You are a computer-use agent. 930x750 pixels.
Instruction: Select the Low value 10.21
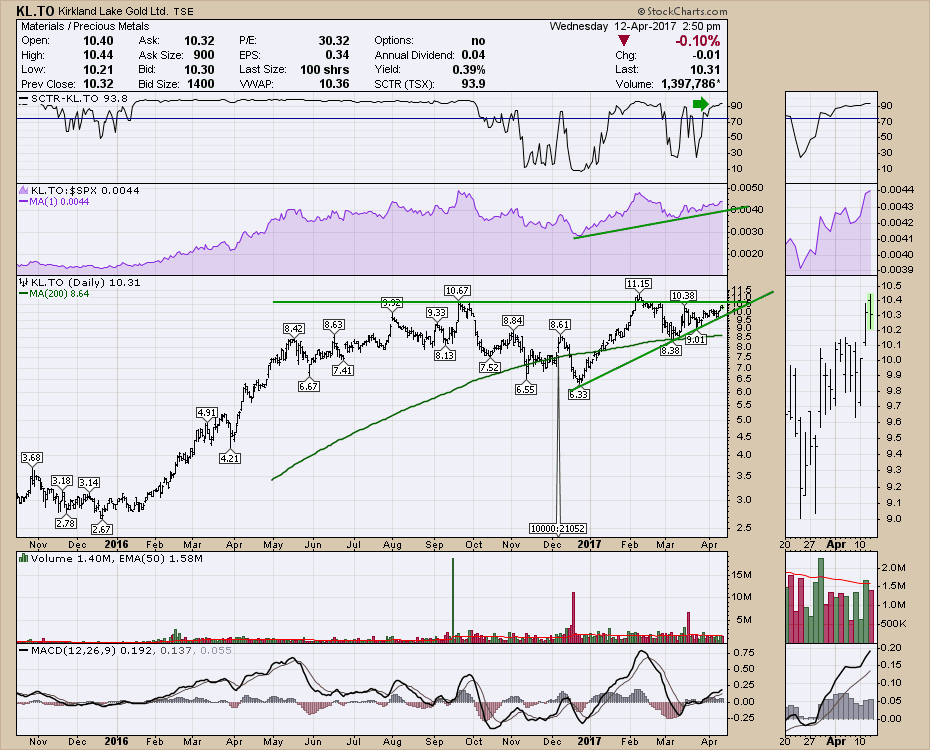point(98,69)
